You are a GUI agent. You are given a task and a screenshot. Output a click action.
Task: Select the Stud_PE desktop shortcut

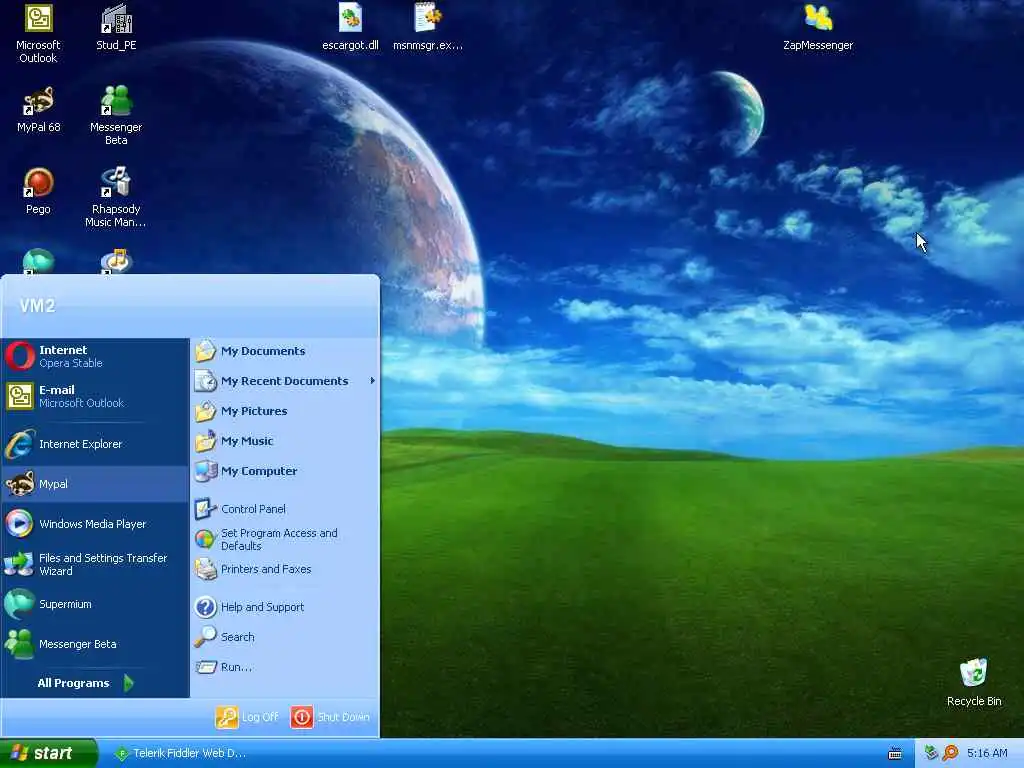click(x=116, y=27)
